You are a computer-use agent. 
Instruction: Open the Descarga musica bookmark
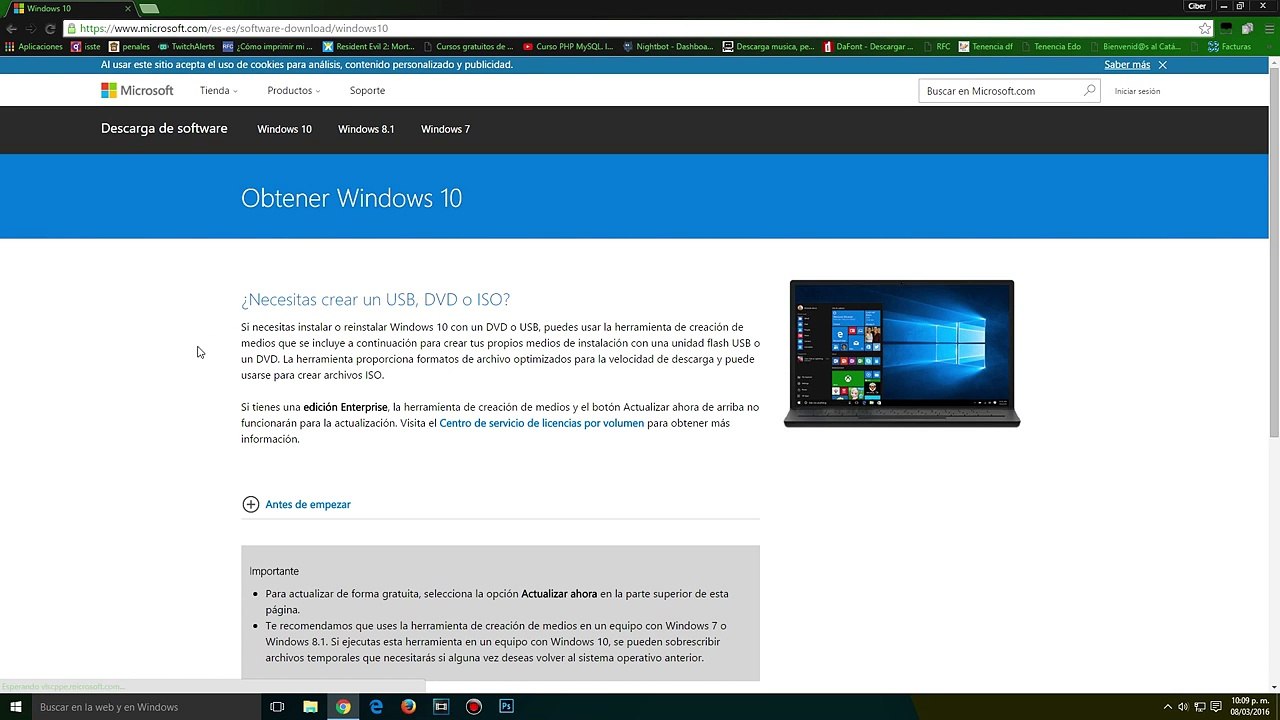click(x=768, y=46)
